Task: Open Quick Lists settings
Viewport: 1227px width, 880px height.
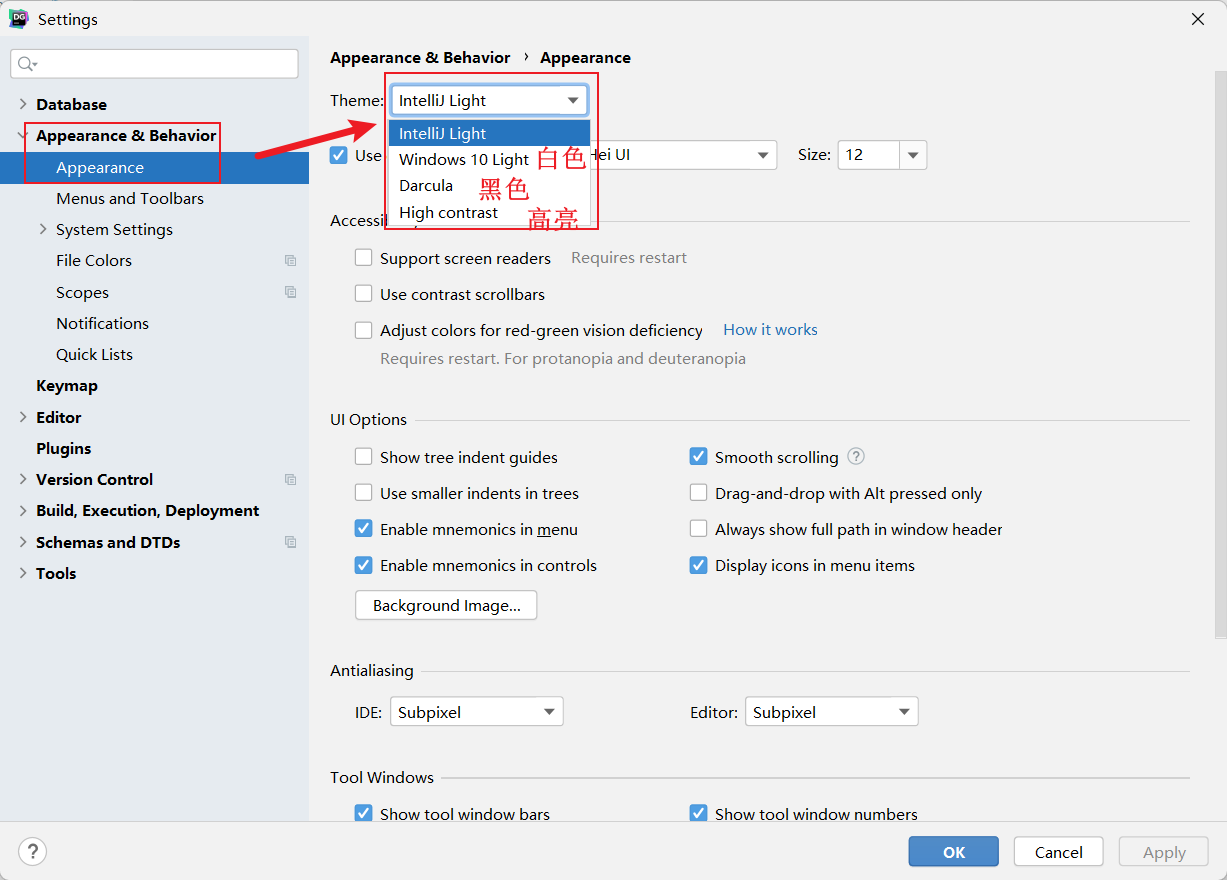Action: [x=94, y=354]
